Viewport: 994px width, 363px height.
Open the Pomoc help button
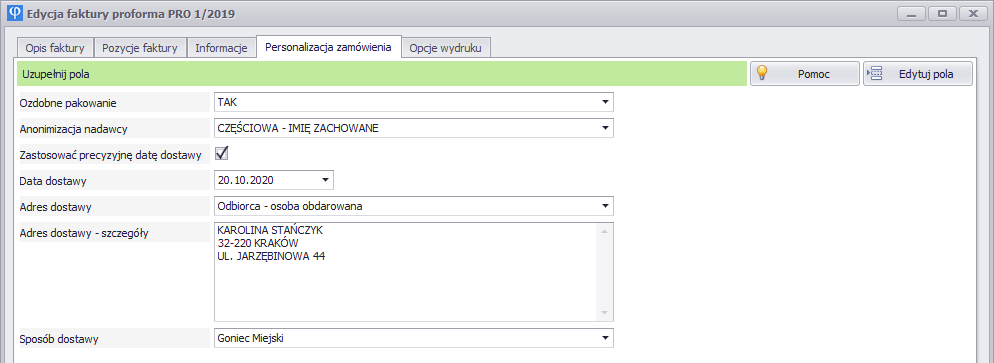(x=805, y=73)
